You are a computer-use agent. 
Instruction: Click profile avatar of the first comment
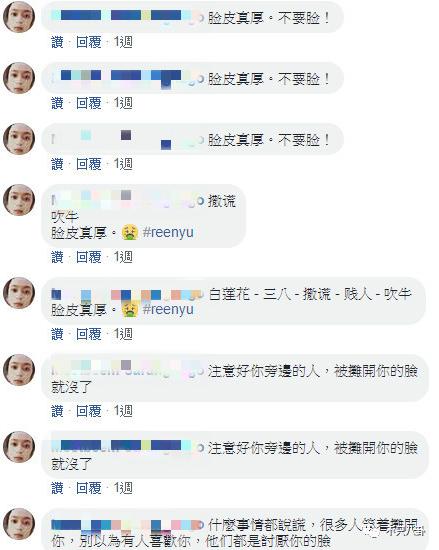pos(19,17)
